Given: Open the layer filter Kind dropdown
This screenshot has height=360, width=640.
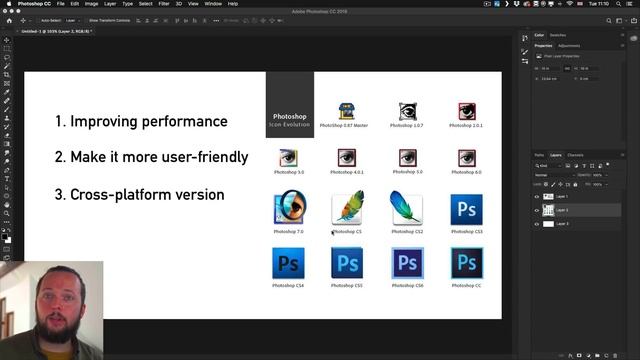Looking at the screenshot, I should (x=549, y=166).
